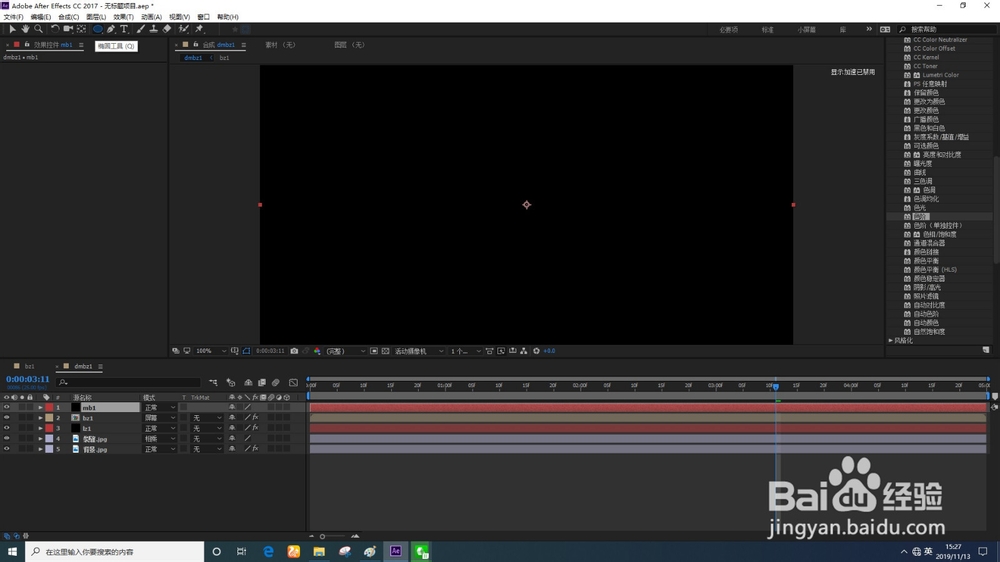Open the active camera view dropdown

(418, 351)
